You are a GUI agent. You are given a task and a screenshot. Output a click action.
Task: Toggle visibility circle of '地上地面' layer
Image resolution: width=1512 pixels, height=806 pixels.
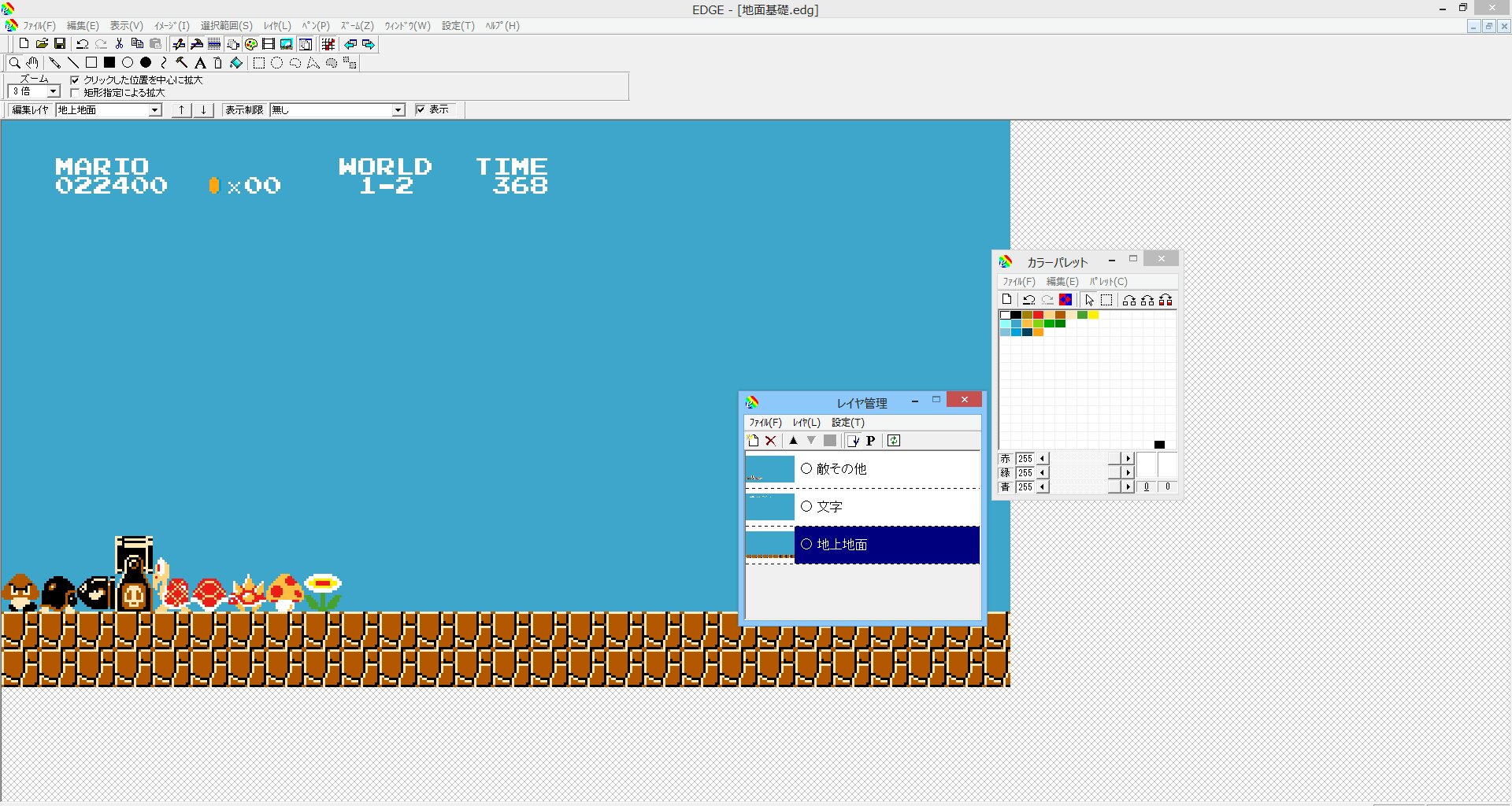(806, 544)
